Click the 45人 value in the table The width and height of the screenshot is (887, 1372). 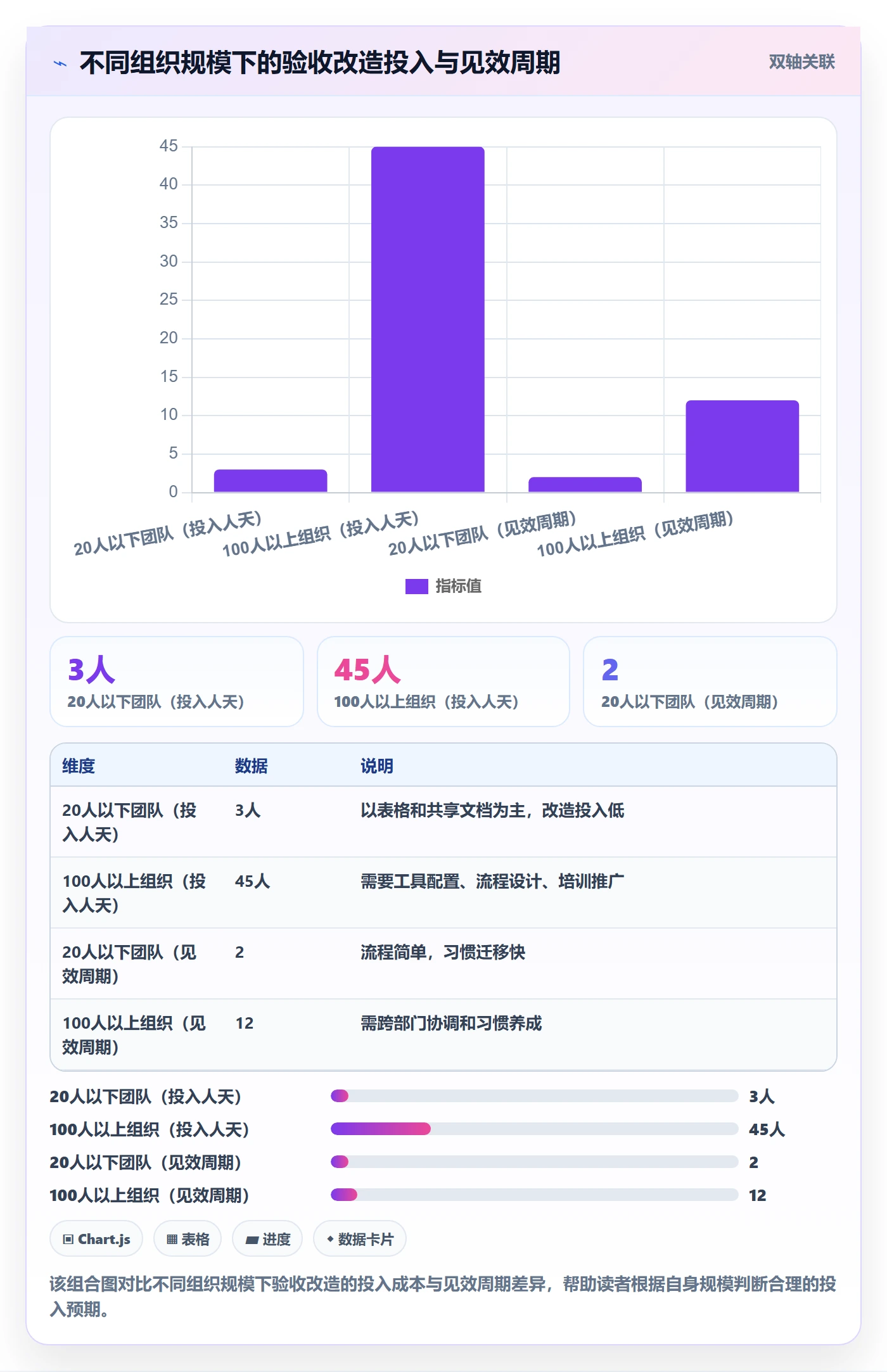252,881
